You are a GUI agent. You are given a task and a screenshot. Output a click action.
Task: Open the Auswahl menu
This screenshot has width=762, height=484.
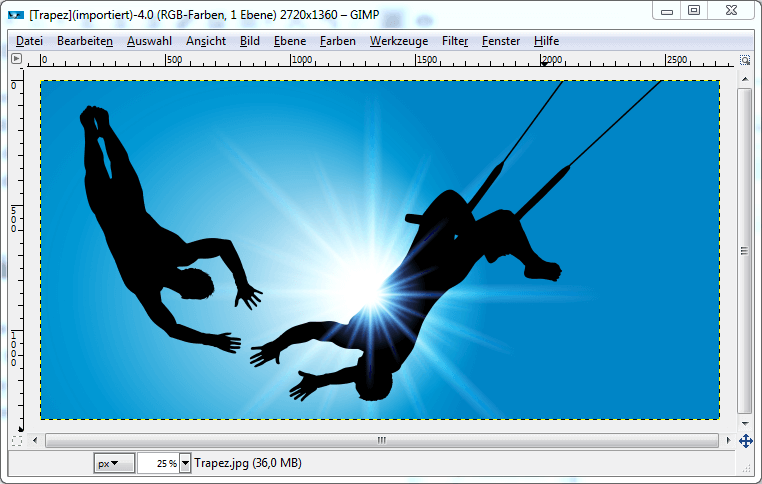[x=149, y=41]
